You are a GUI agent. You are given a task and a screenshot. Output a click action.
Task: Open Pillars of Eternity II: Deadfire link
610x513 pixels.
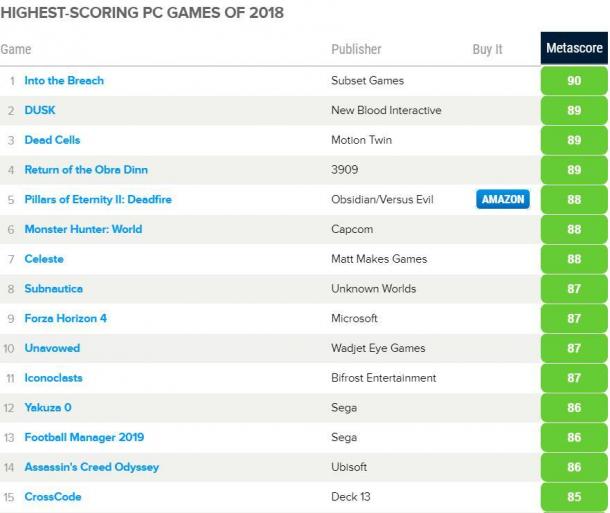[x=98, y=200]
